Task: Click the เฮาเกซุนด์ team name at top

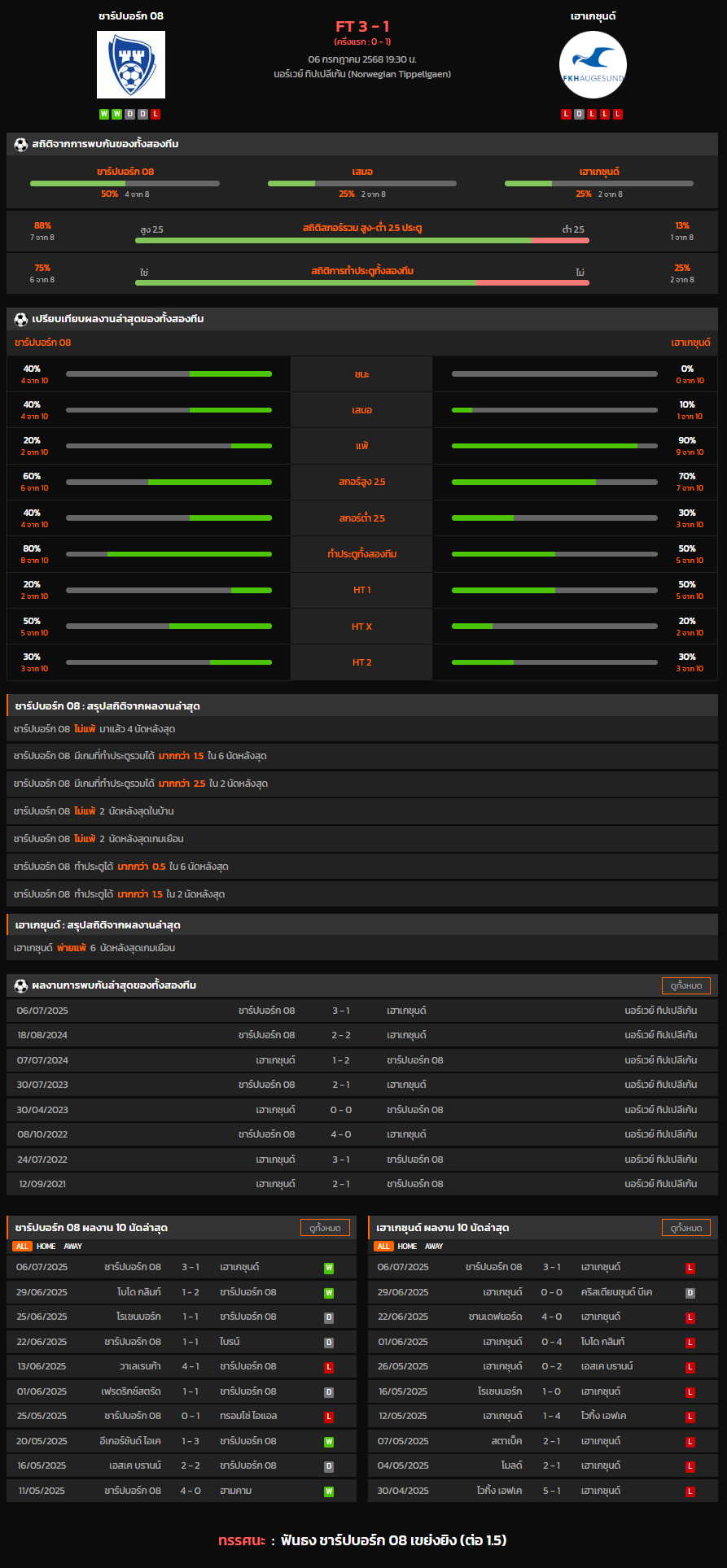Action: point(593,16)
